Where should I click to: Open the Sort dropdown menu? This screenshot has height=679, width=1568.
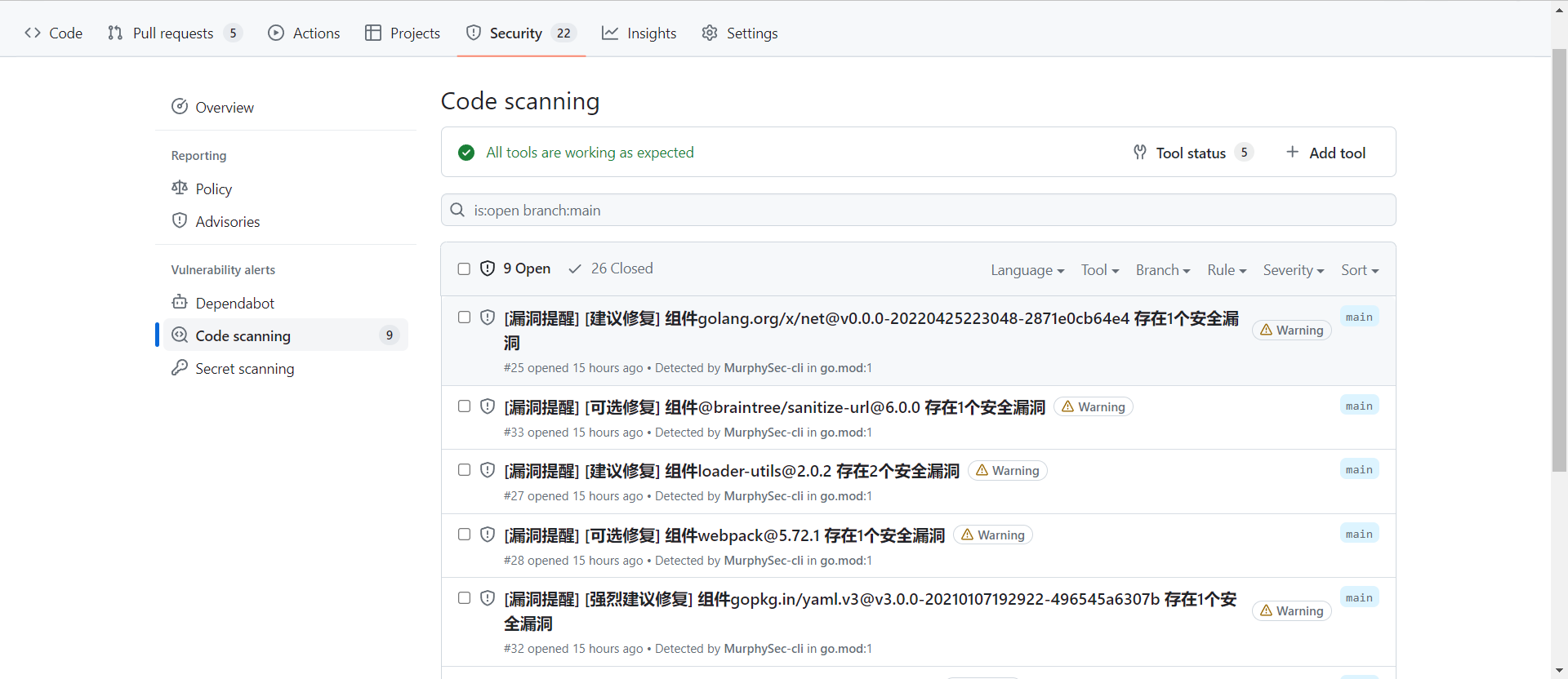point(1359,270)
